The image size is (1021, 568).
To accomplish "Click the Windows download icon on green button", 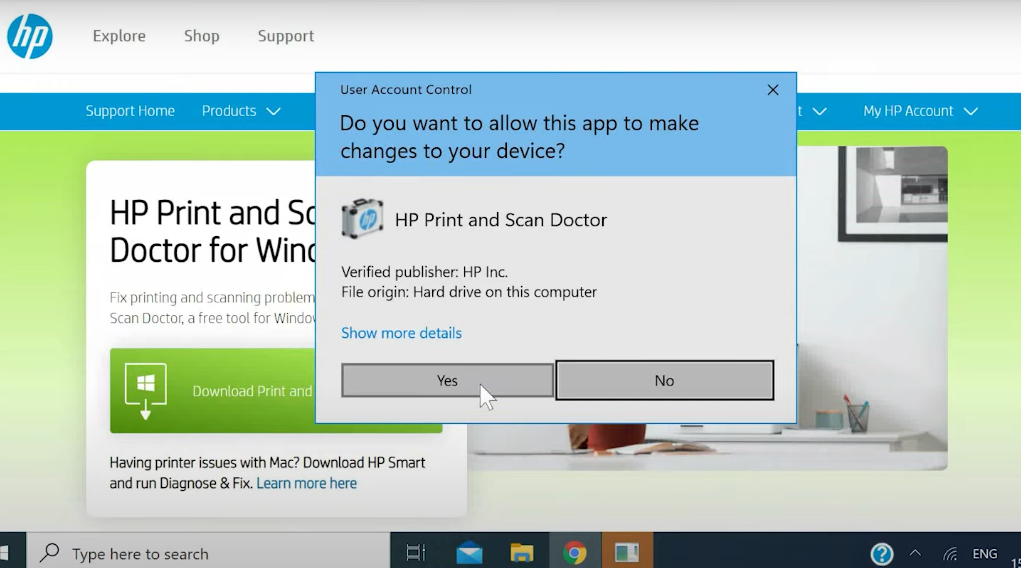I will click(x=146, y=391).
